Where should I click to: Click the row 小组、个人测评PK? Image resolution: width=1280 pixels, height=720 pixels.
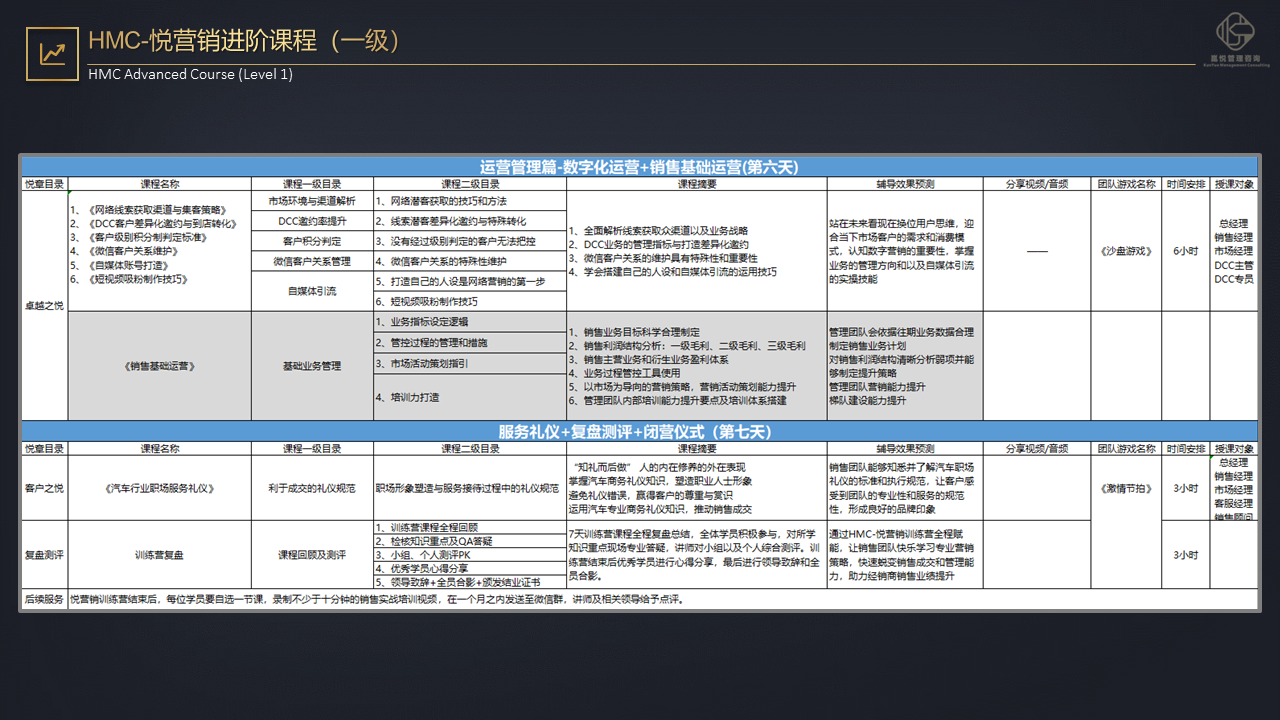[470, 555]
